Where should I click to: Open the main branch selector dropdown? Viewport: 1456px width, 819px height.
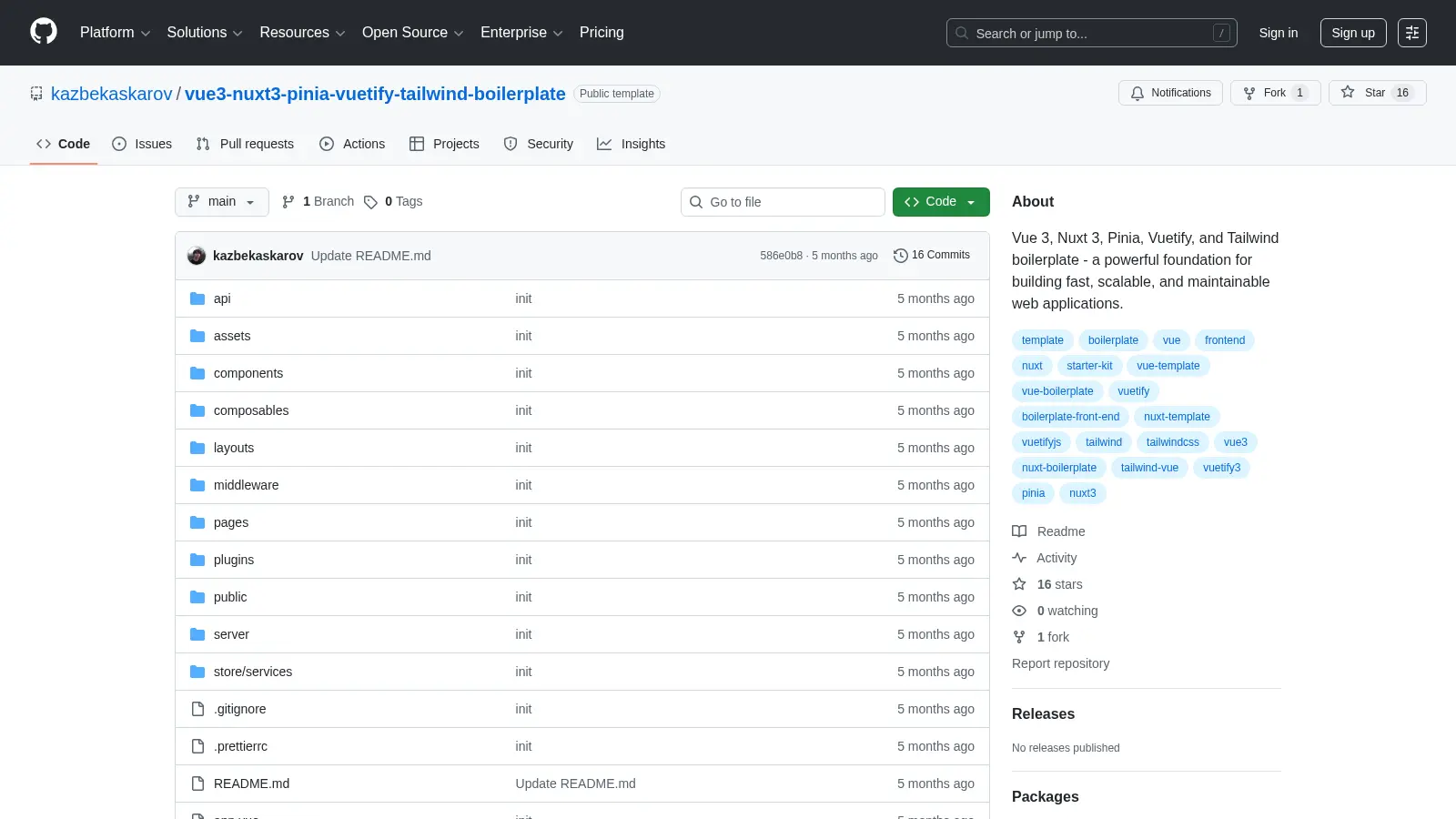pos(222,202)
